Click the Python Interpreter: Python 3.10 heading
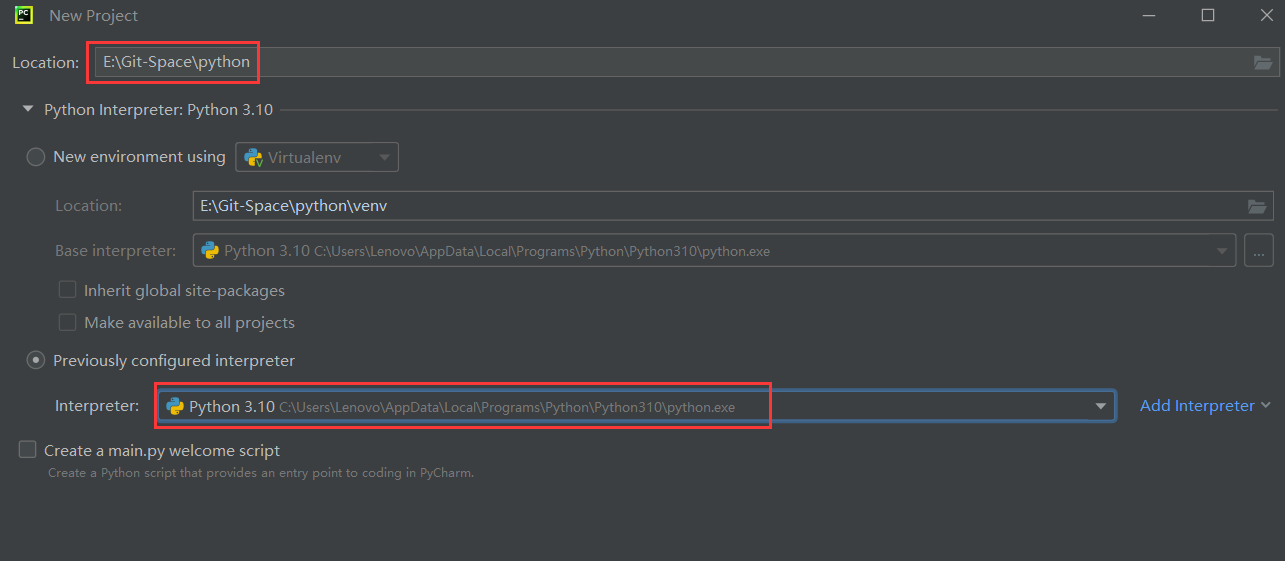 [158, 109]
